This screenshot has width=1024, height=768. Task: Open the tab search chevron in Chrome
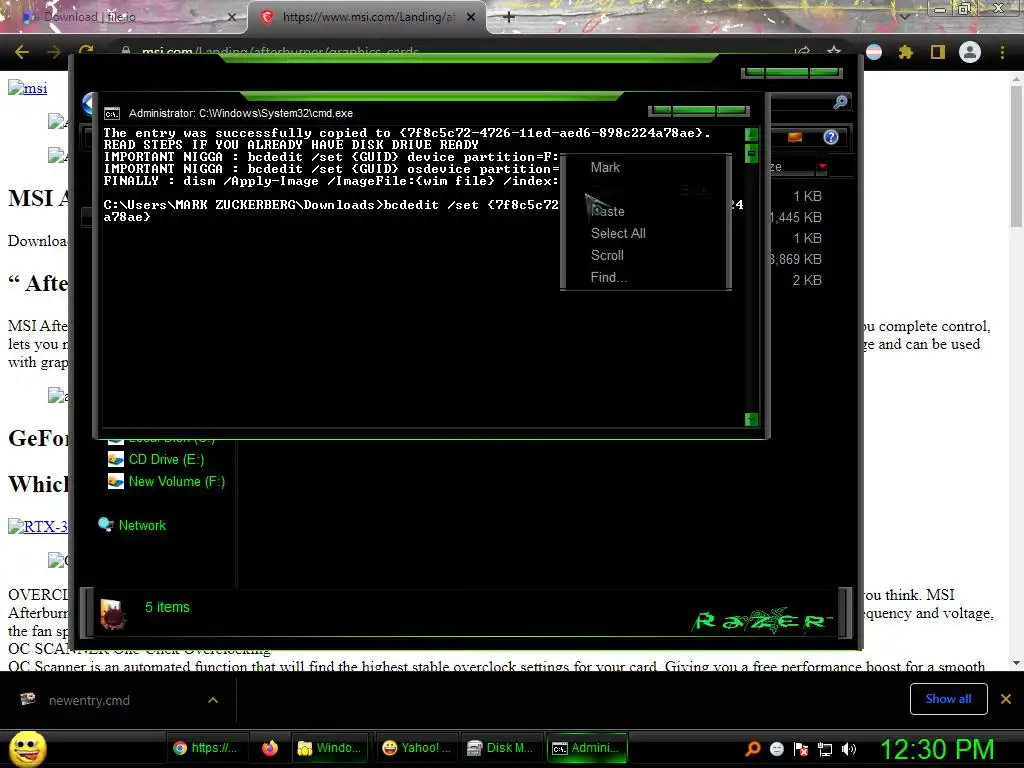click(x=904, y=17)
